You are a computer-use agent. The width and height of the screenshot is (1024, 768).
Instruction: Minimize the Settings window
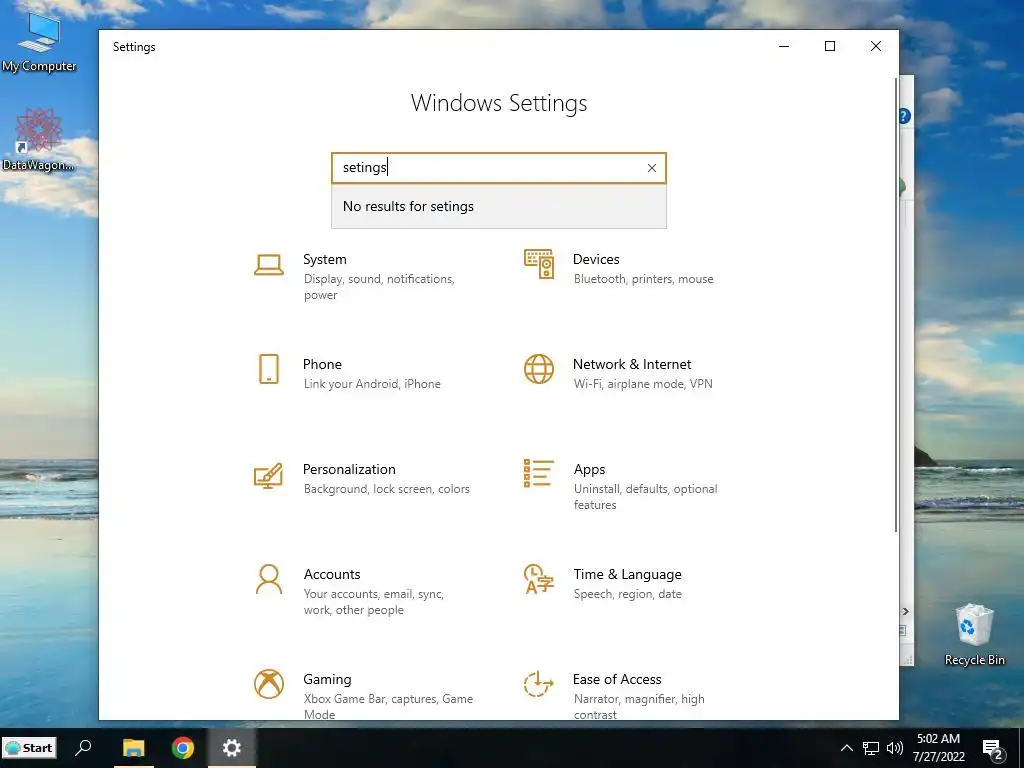tap(784, 46)
